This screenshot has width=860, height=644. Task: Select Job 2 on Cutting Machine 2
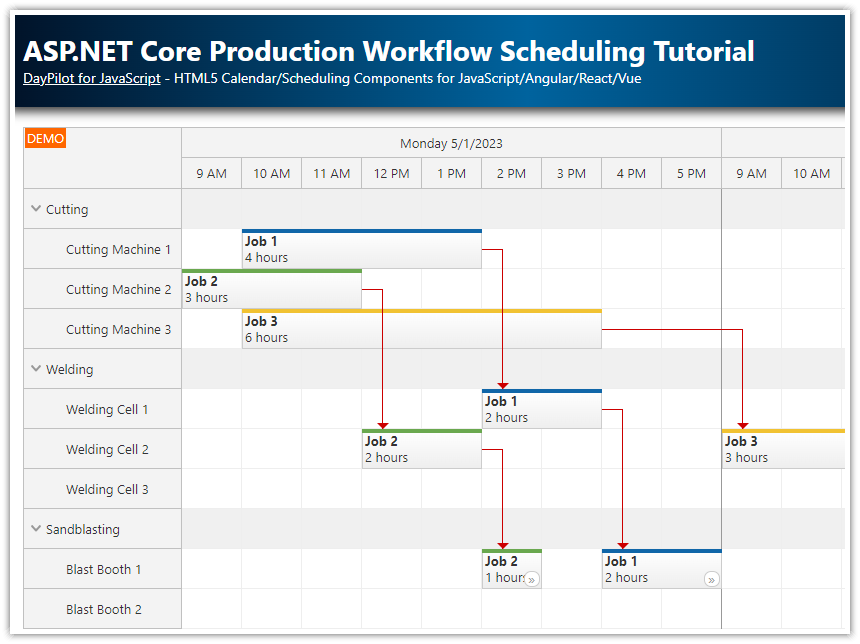(x=271, y=289)
